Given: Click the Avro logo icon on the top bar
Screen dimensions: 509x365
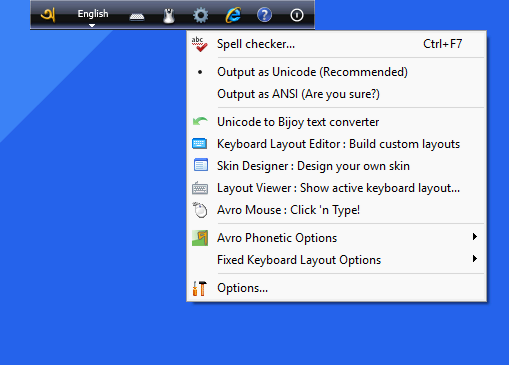Looking at the screenshot, I should (48, 15).
